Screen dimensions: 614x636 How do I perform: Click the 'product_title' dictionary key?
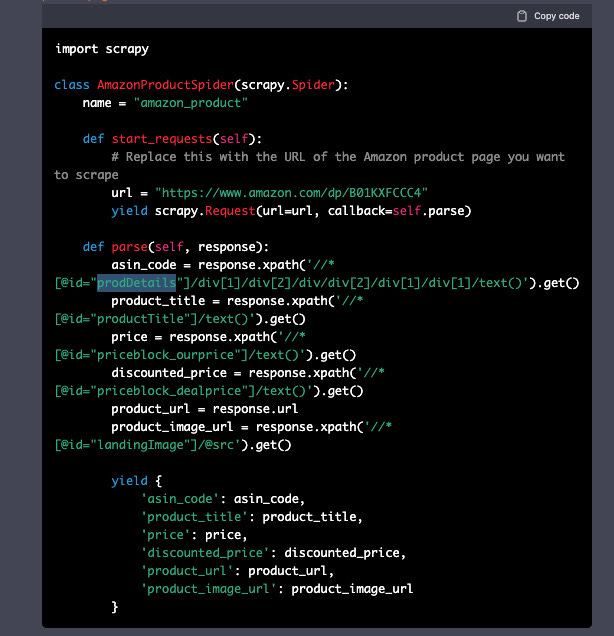click(194, 517)
